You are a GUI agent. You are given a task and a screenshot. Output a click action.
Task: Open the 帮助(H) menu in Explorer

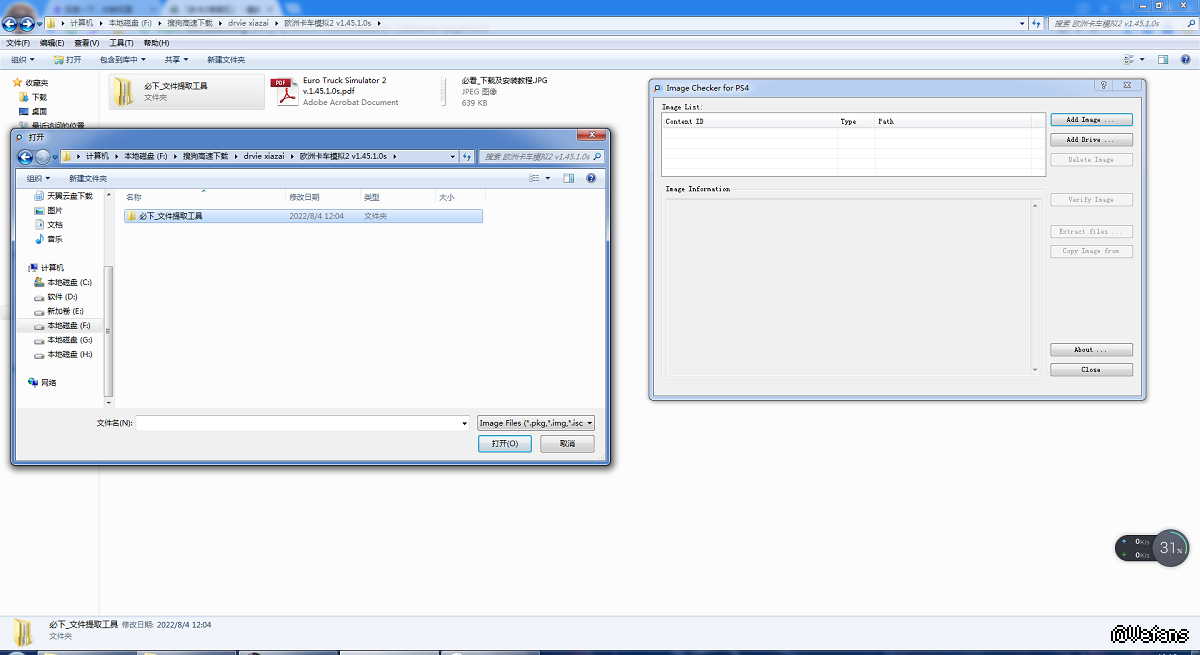(156, 43)
